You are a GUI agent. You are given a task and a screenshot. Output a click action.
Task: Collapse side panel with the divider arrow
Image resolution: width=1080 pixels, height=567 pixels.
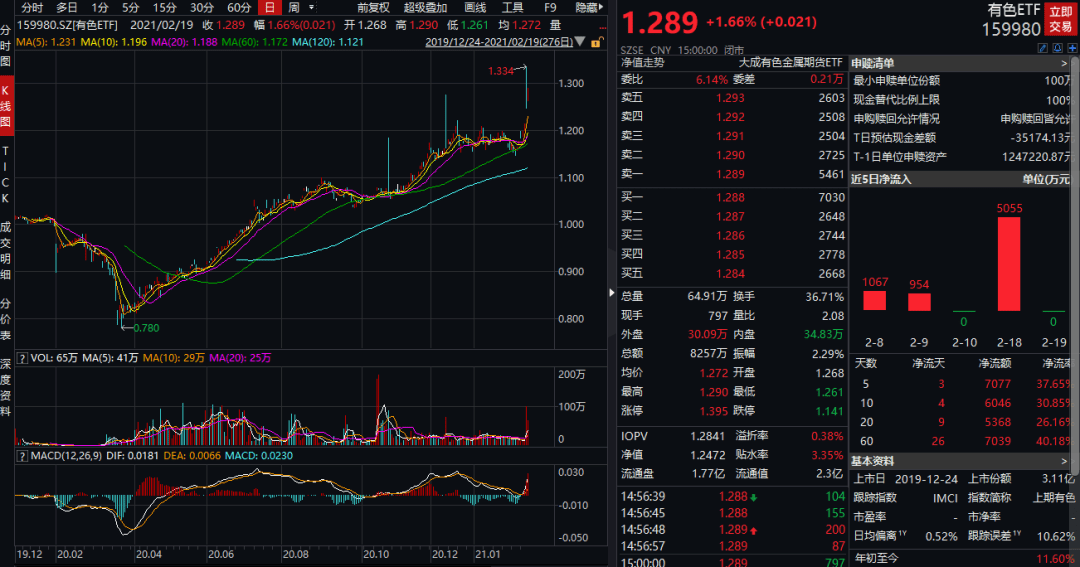click(x=611, y=293)
